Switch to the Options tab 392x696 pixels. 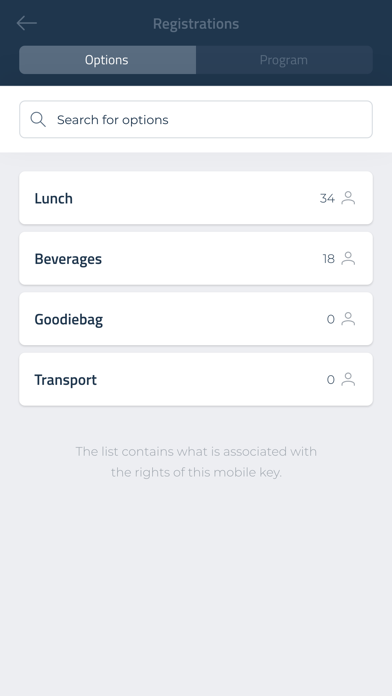coord(107,59)
